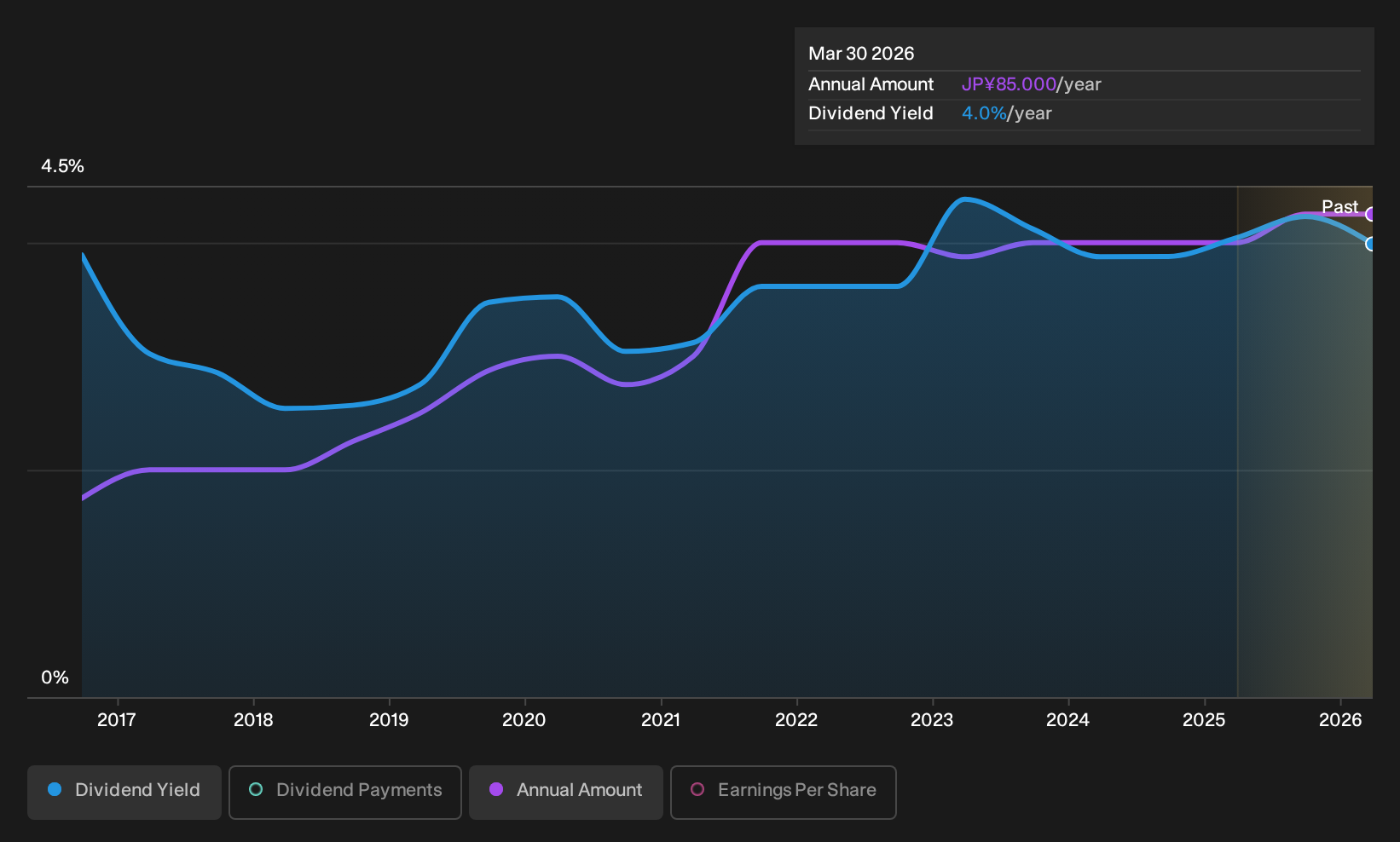Click the dividend yield peak near 2023
Viewport: 1400px width, 842px height.
tap(964, 199)
